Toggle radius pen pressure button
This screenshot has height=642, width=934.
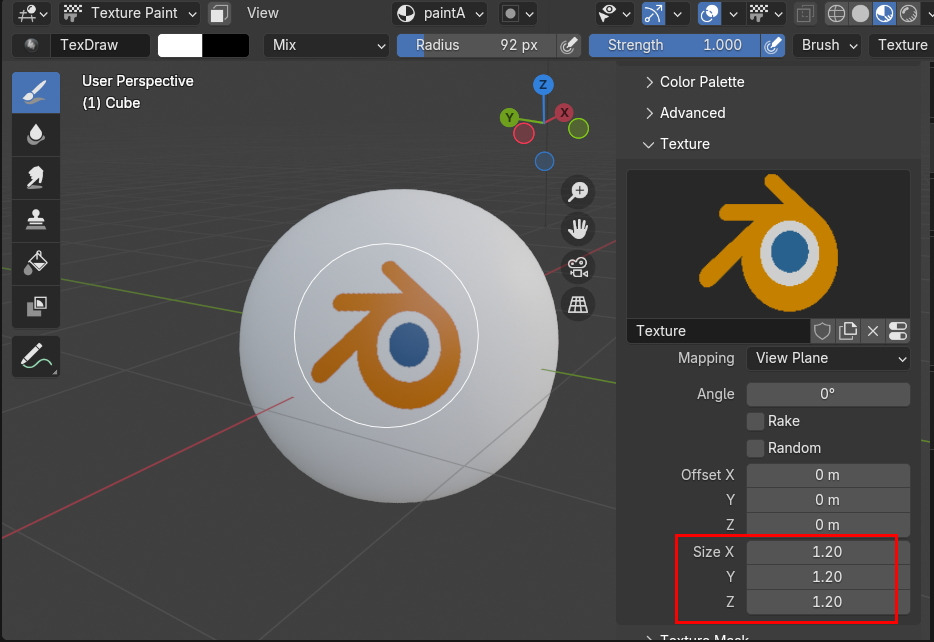pos(569,45)
